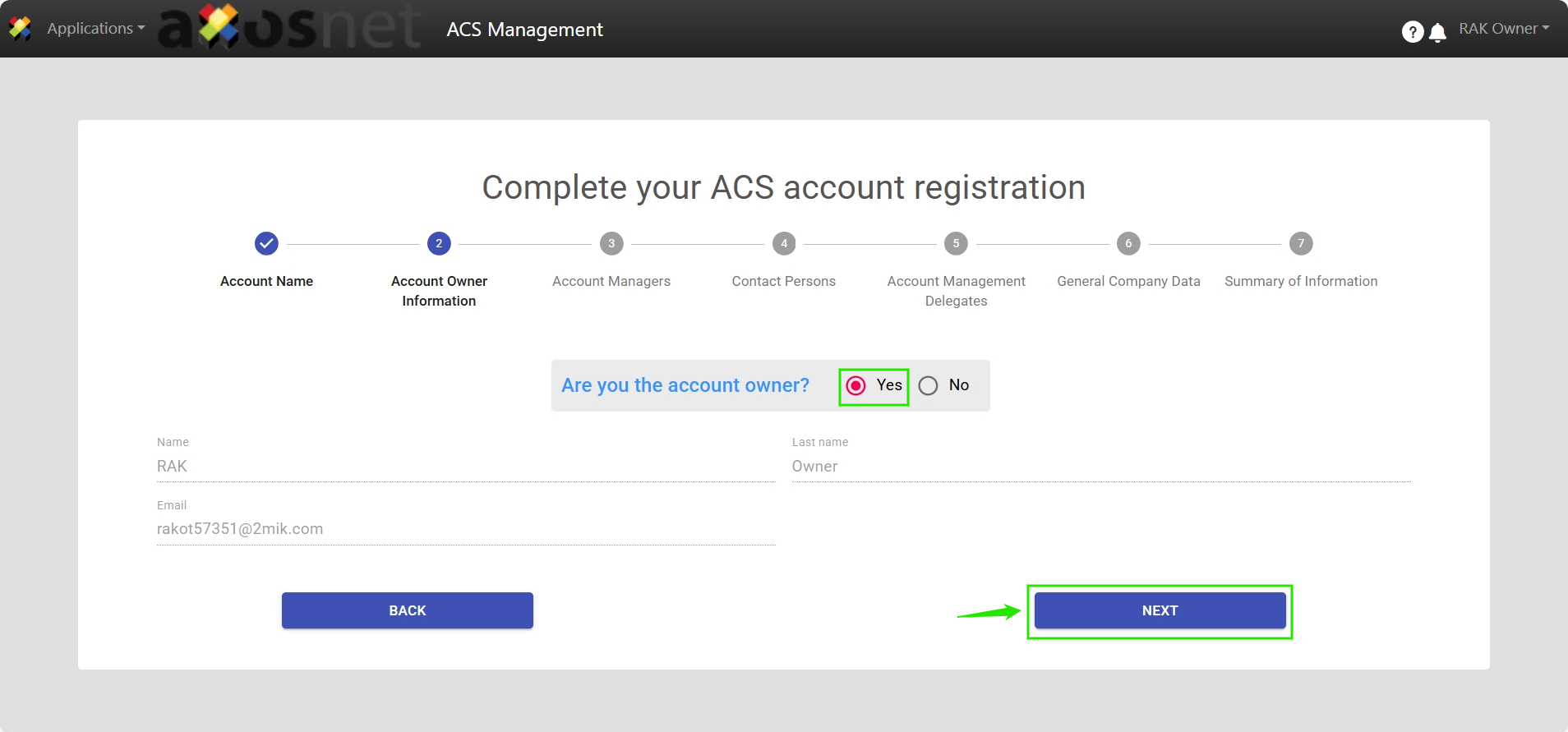Screen dimensions: 1568x732
Task: Click step 2 circle icon
Action: click(439, 243)
